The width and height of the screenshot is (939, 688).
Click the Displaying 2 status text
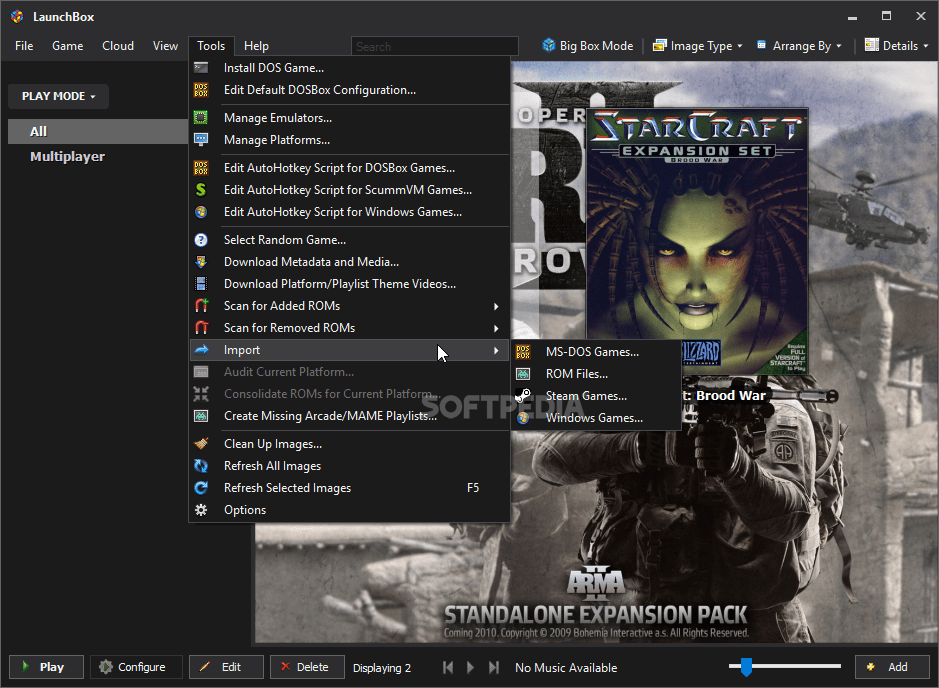click(x=382, y=668)
